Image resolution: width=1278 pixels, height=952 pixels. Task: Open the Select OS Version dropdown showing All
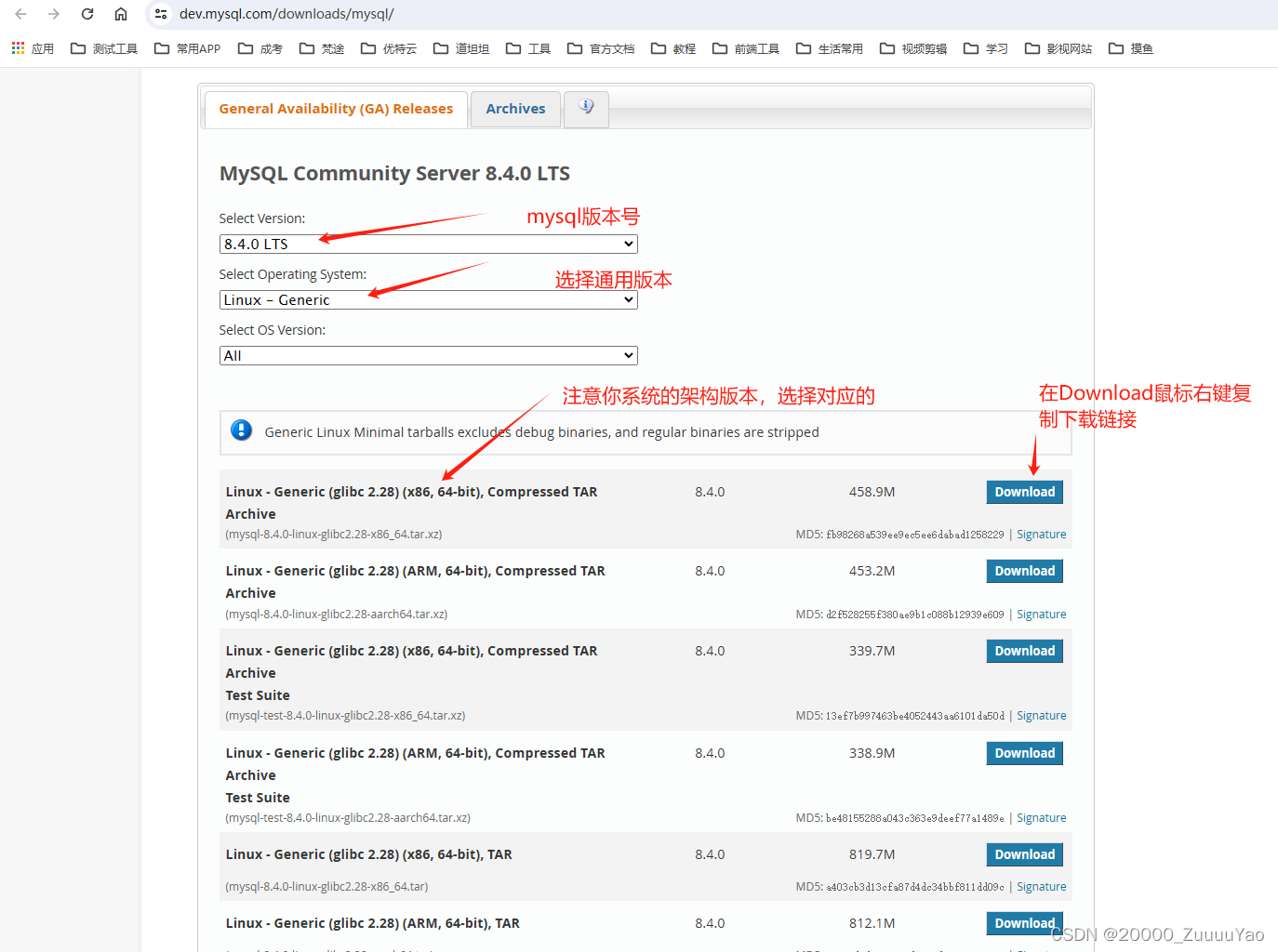(x=427, y=355)
